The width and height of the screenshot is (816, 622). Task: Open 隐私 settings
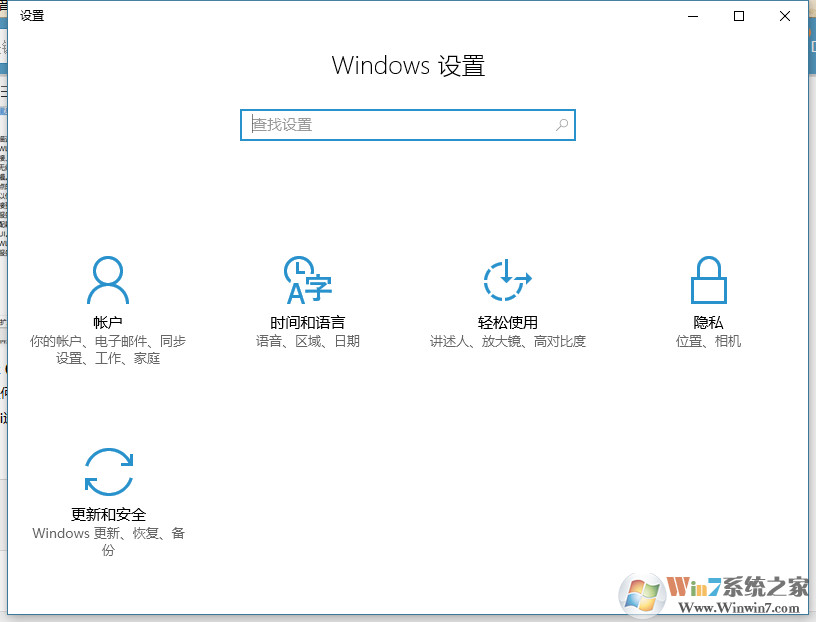tap(708, 322)
